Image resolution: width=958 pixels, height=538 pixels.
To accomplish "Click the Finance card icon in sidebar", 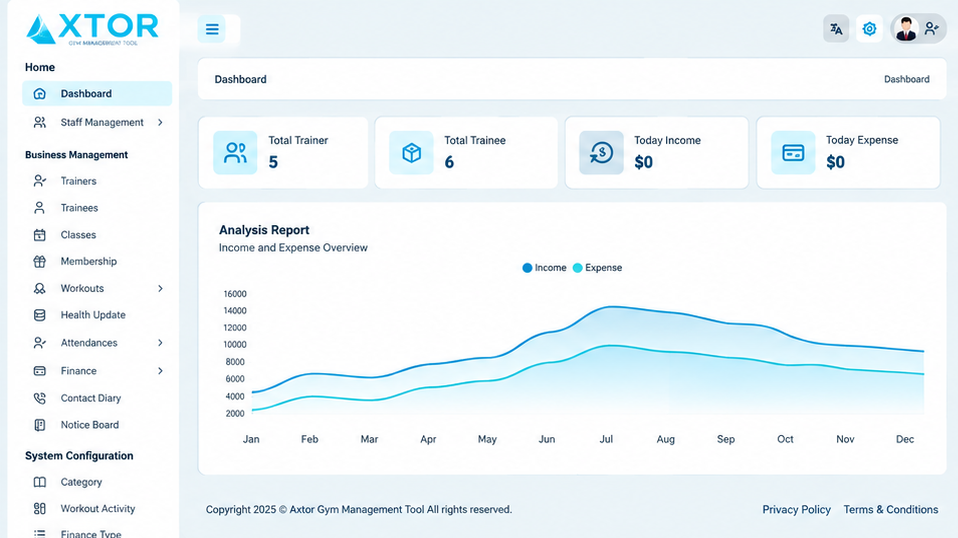I will point(40,371).
